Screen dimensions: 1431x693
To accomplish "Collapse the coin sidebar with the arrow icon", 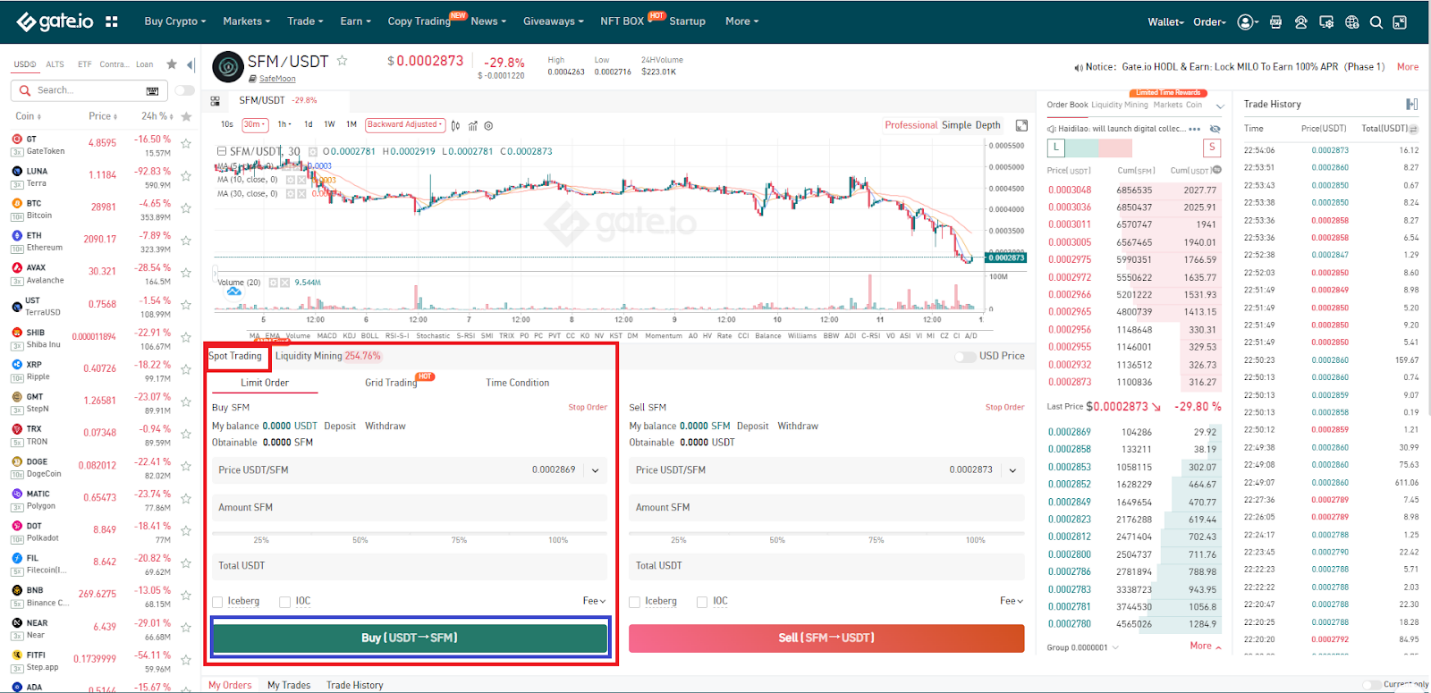I will tap(190, 64).
